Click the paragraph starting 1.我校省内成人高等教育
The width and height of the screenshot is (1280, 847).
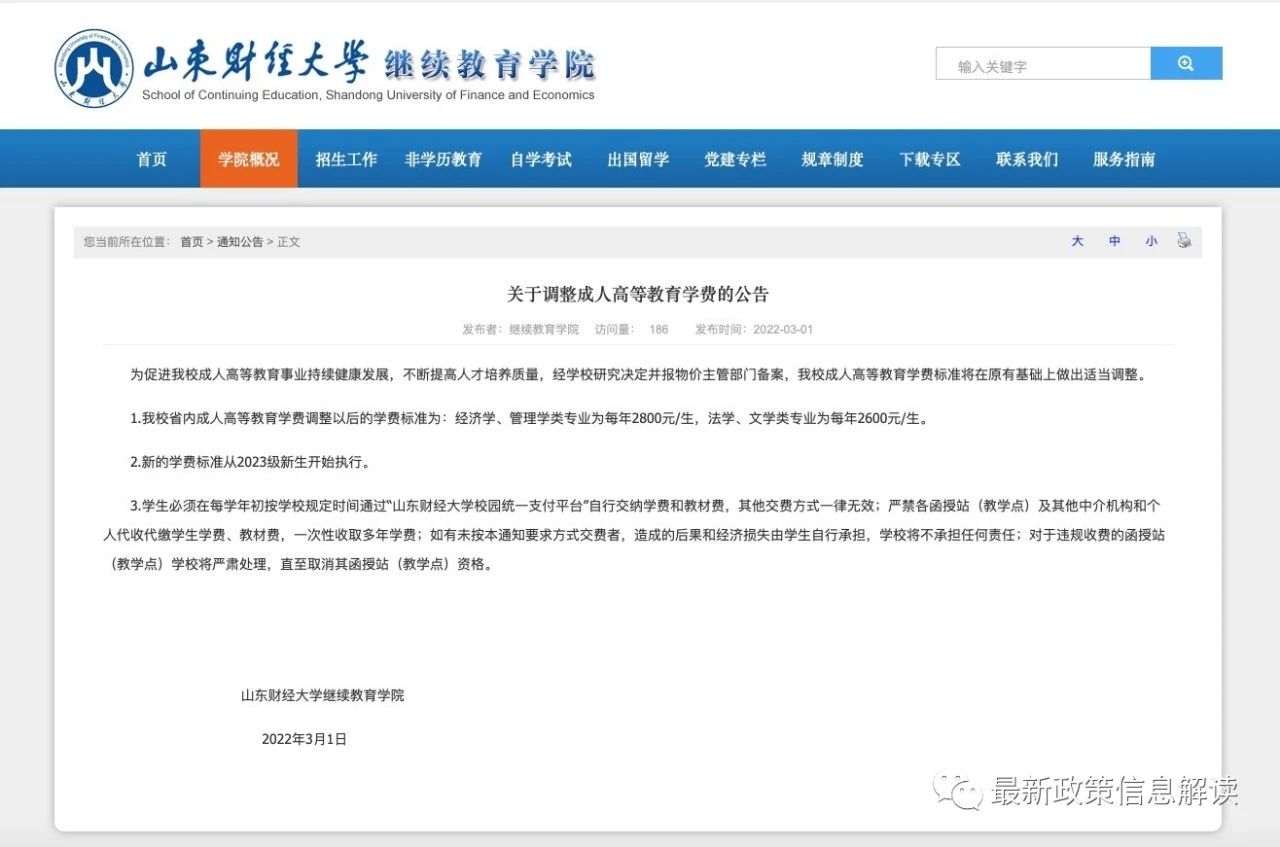(530, 419)
